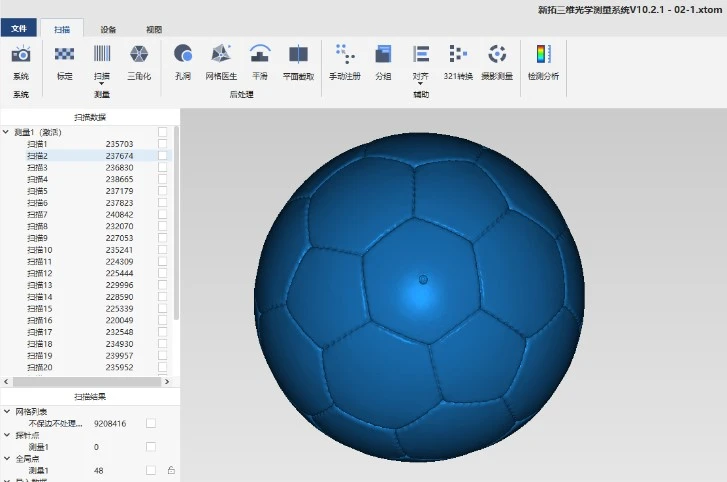Click point count 224309 of 扫描11
727x482 pixels.
click(x=119, y=261)
